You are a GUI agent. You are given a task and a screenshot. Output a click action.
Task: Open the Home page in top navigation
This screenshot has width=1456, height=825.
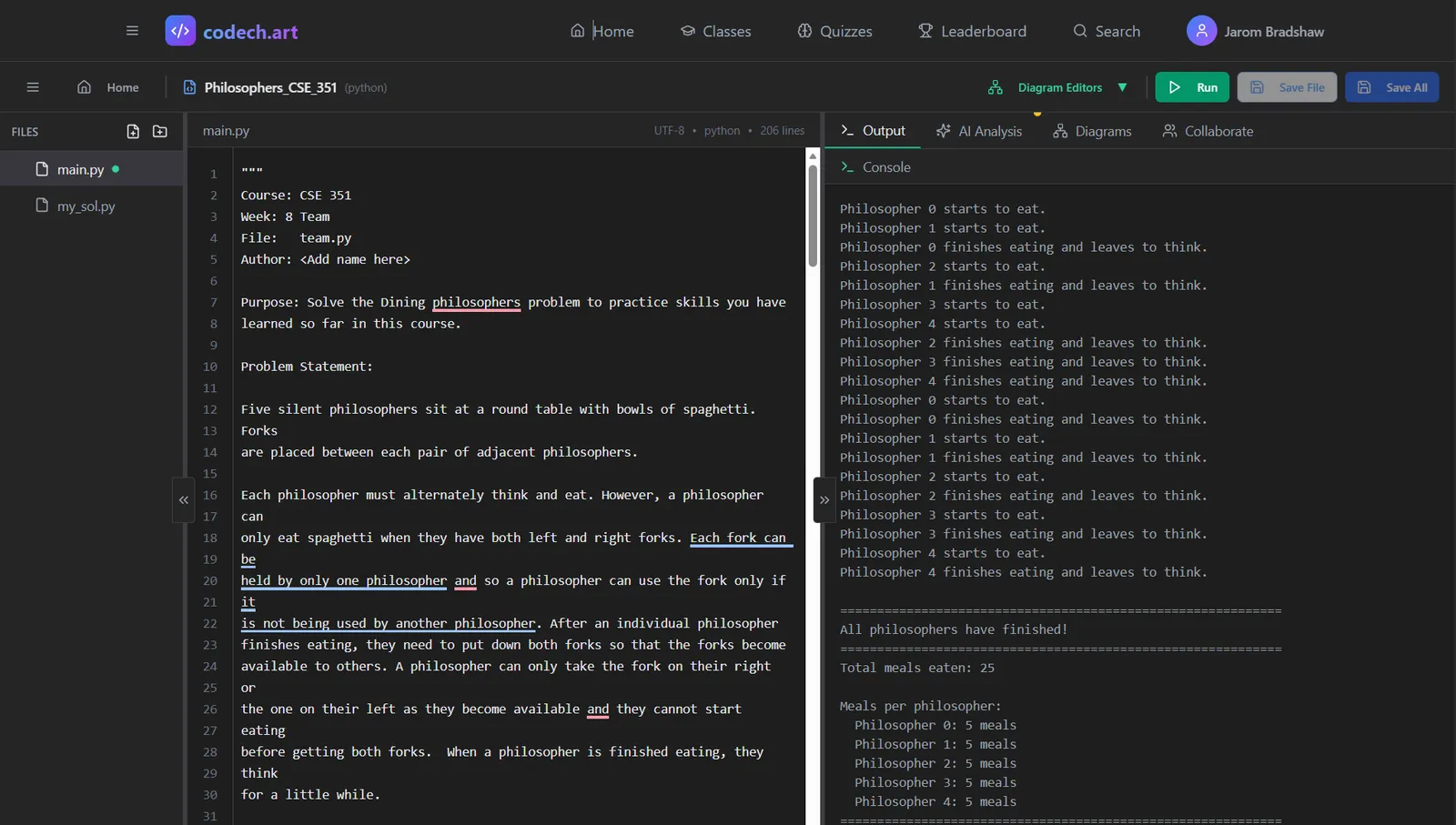pos(602,31)
